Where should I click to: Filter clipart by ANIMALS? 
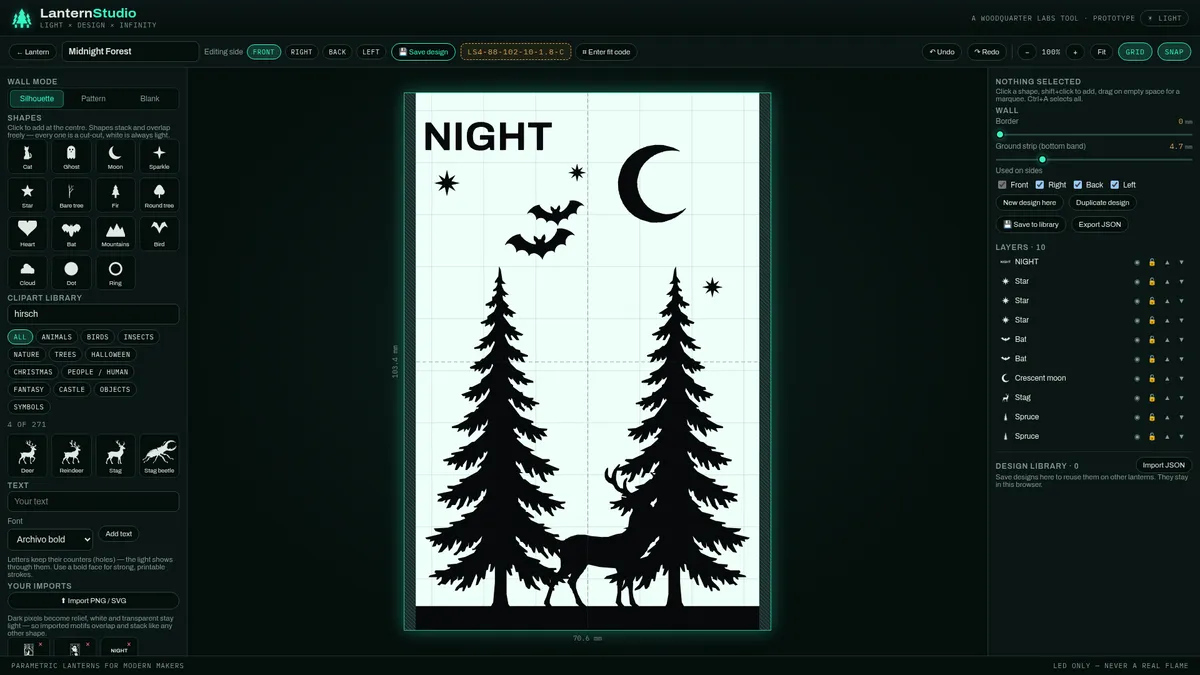coord(57,337)
